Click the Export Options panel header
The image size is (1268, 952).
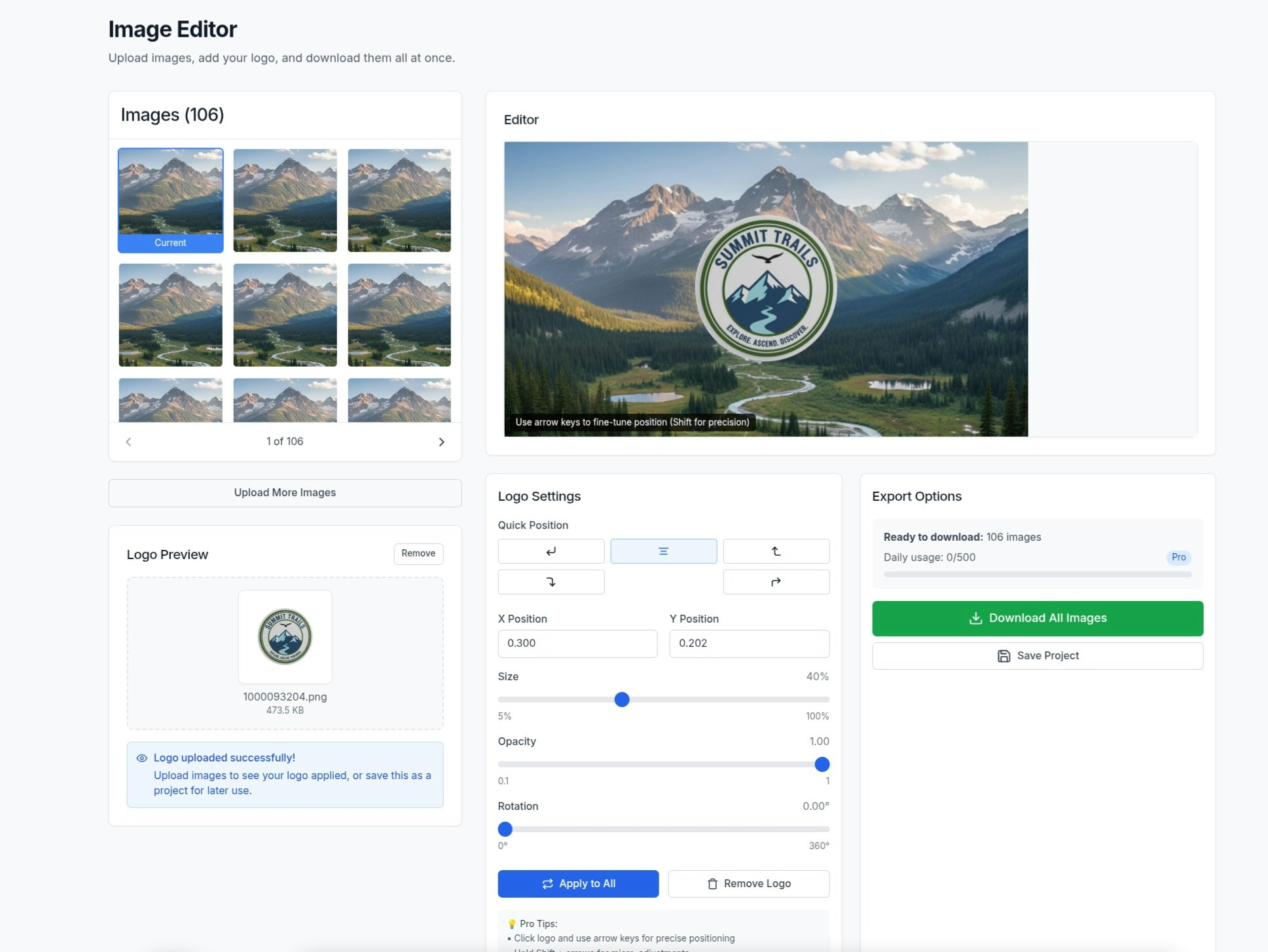916,496
